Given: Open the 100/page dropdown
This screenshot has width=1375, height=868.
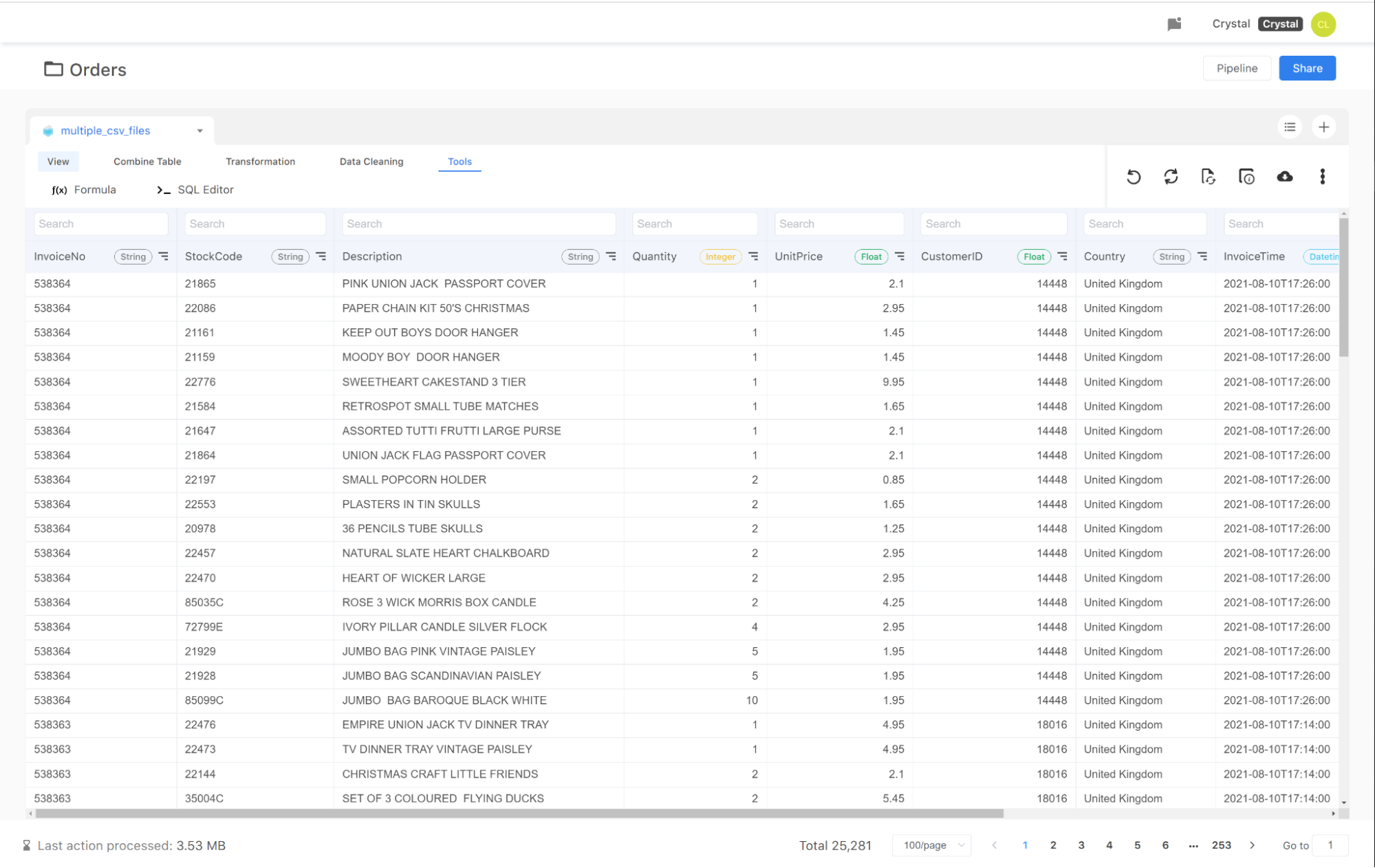Looking at the screenshot, I should click(931, 845).
